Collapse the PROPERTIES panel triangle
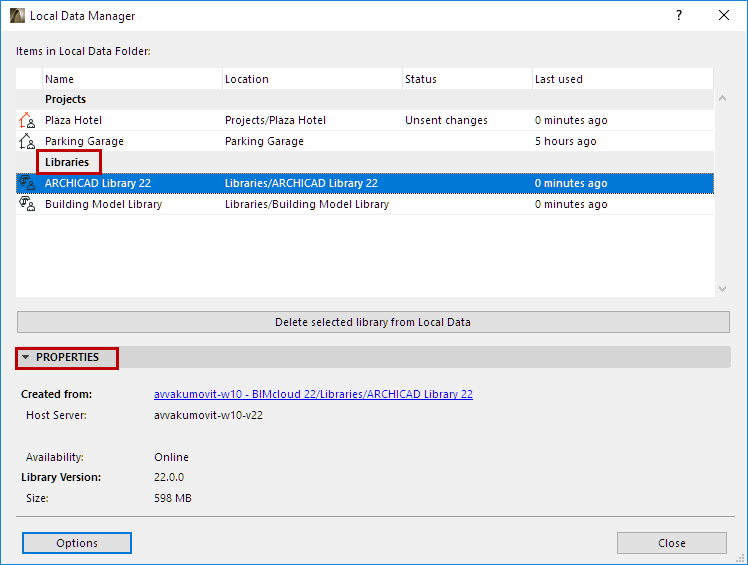Viewport: 748px width, 565px height. pyautogui.click(x=26, y=357)
